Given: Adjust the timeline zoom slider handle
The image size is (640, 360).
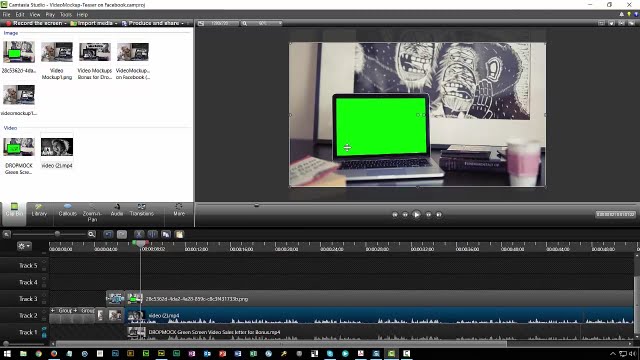Looking at the screenshot, I should click(57, 234).
